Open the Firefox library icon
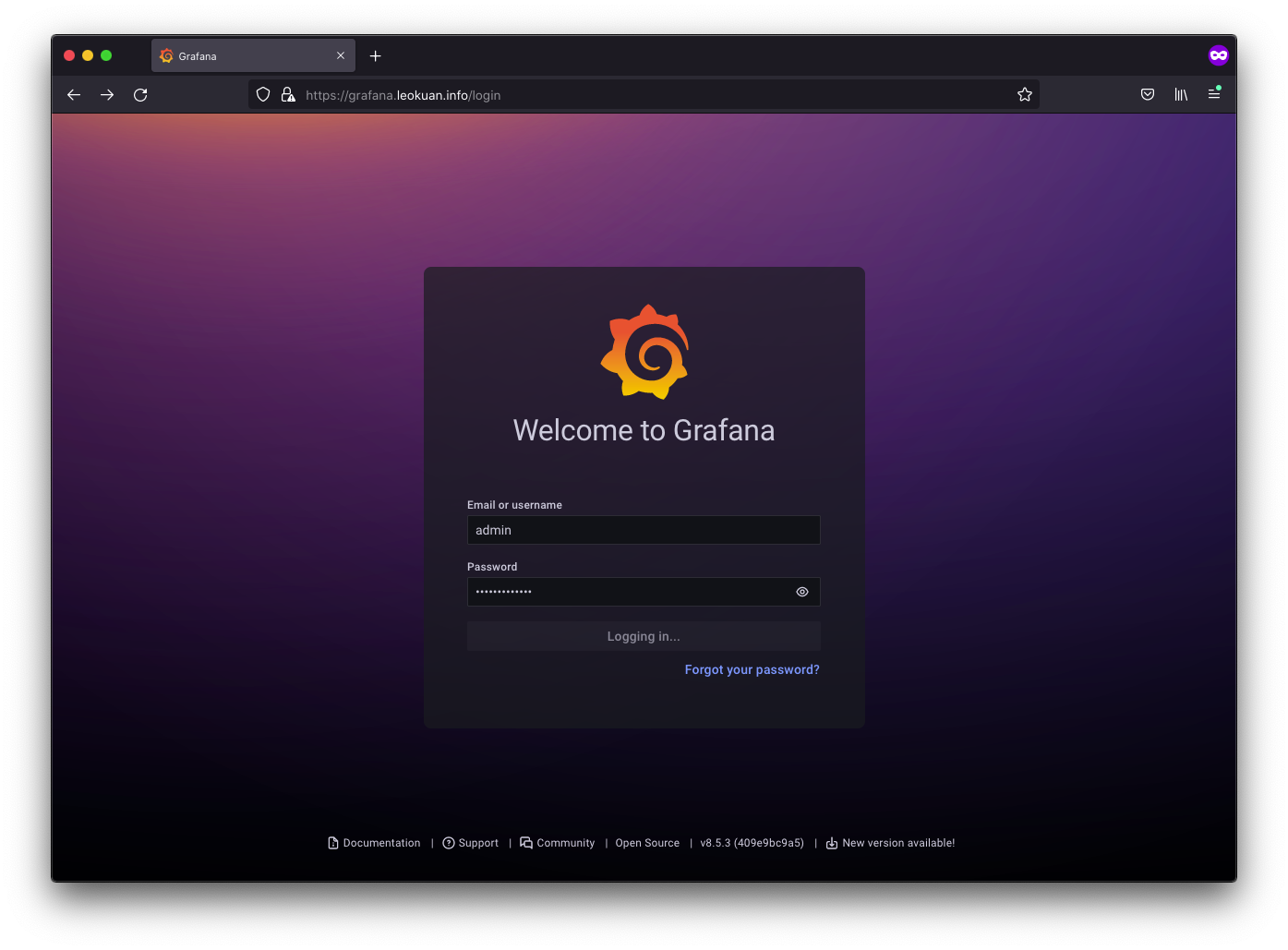The width and height of the screenshot is (1288, 950). (1181, 95)
